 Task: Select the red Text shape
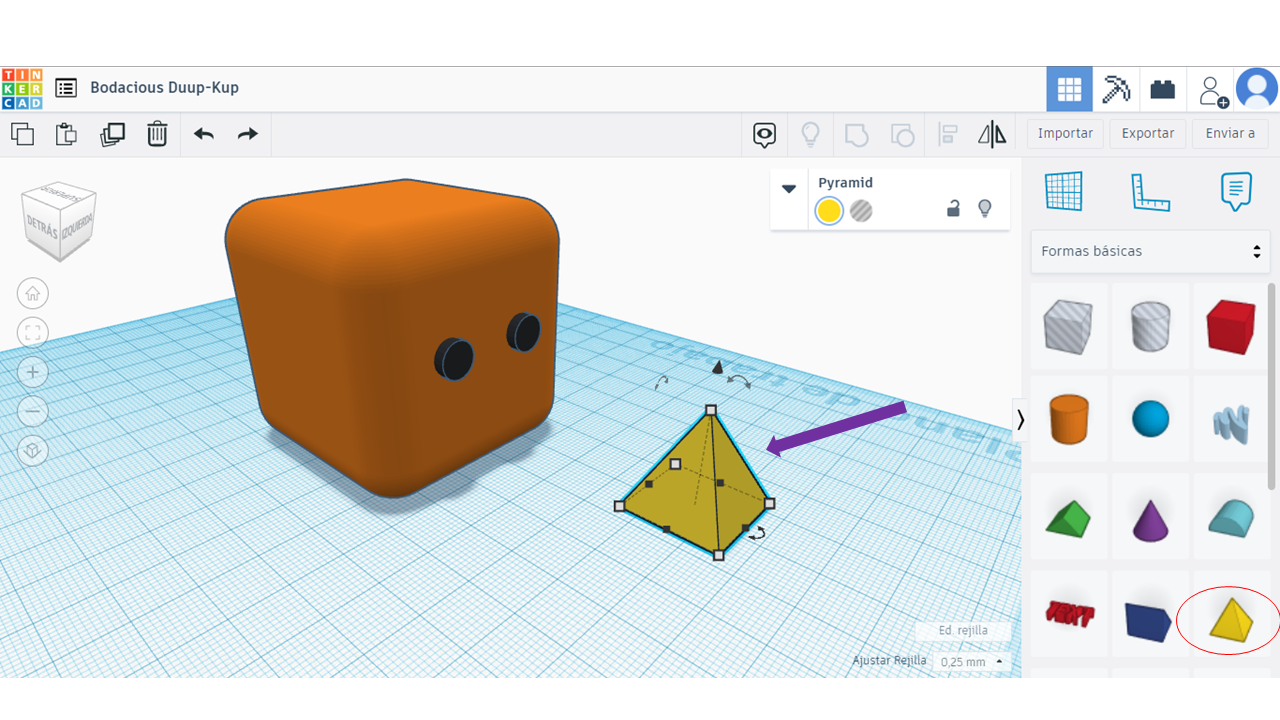click(x=1068, y=612)
